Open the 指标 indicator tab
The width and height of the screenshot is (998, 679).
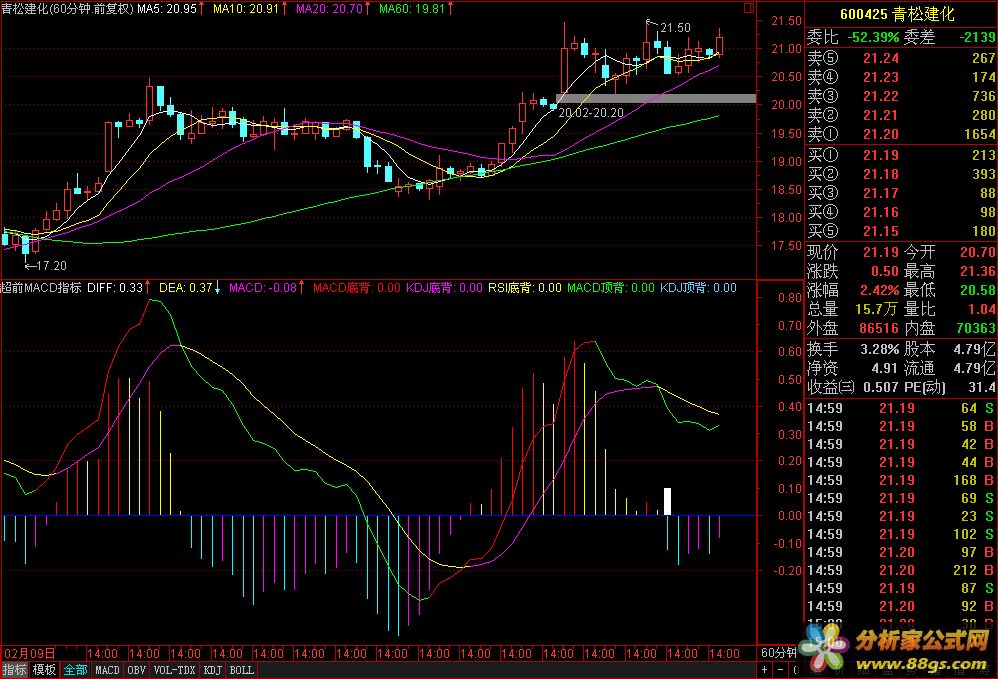(14, 669)
